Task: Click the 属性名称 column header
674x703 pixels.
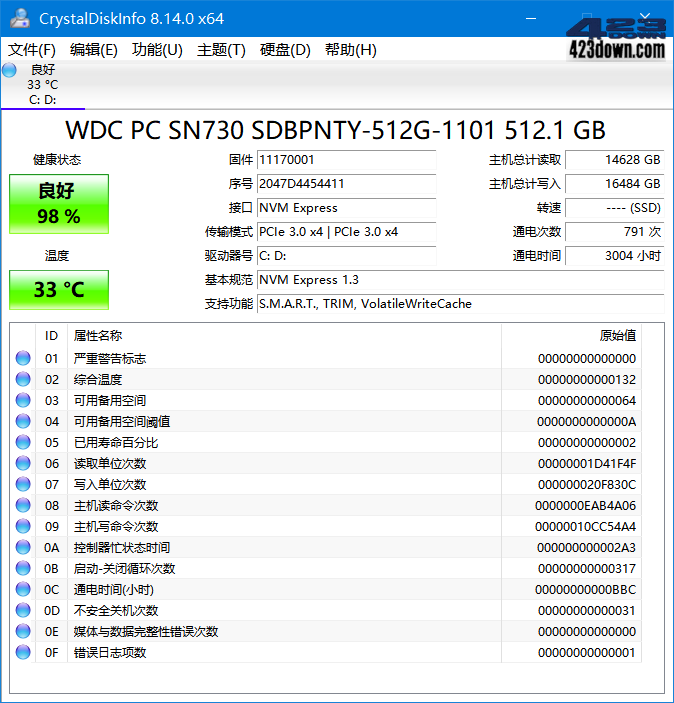Action: pyautogui.click(x=284, y=336)
